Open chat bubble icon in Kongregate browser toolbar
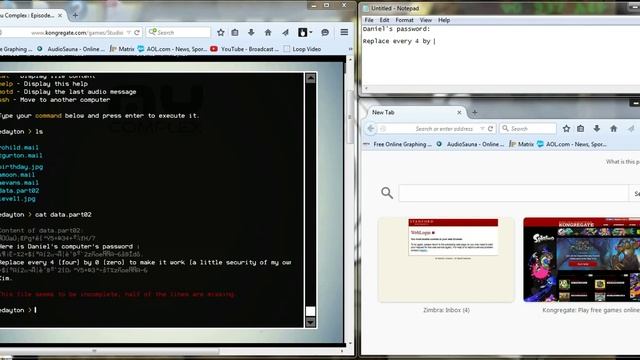The image size is (640, 360). [325, 32]
